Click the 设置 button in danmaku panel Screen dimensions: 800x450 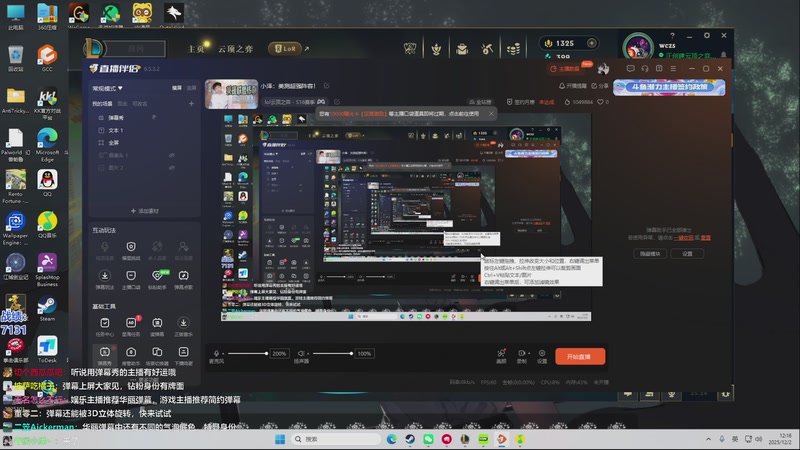688,254
